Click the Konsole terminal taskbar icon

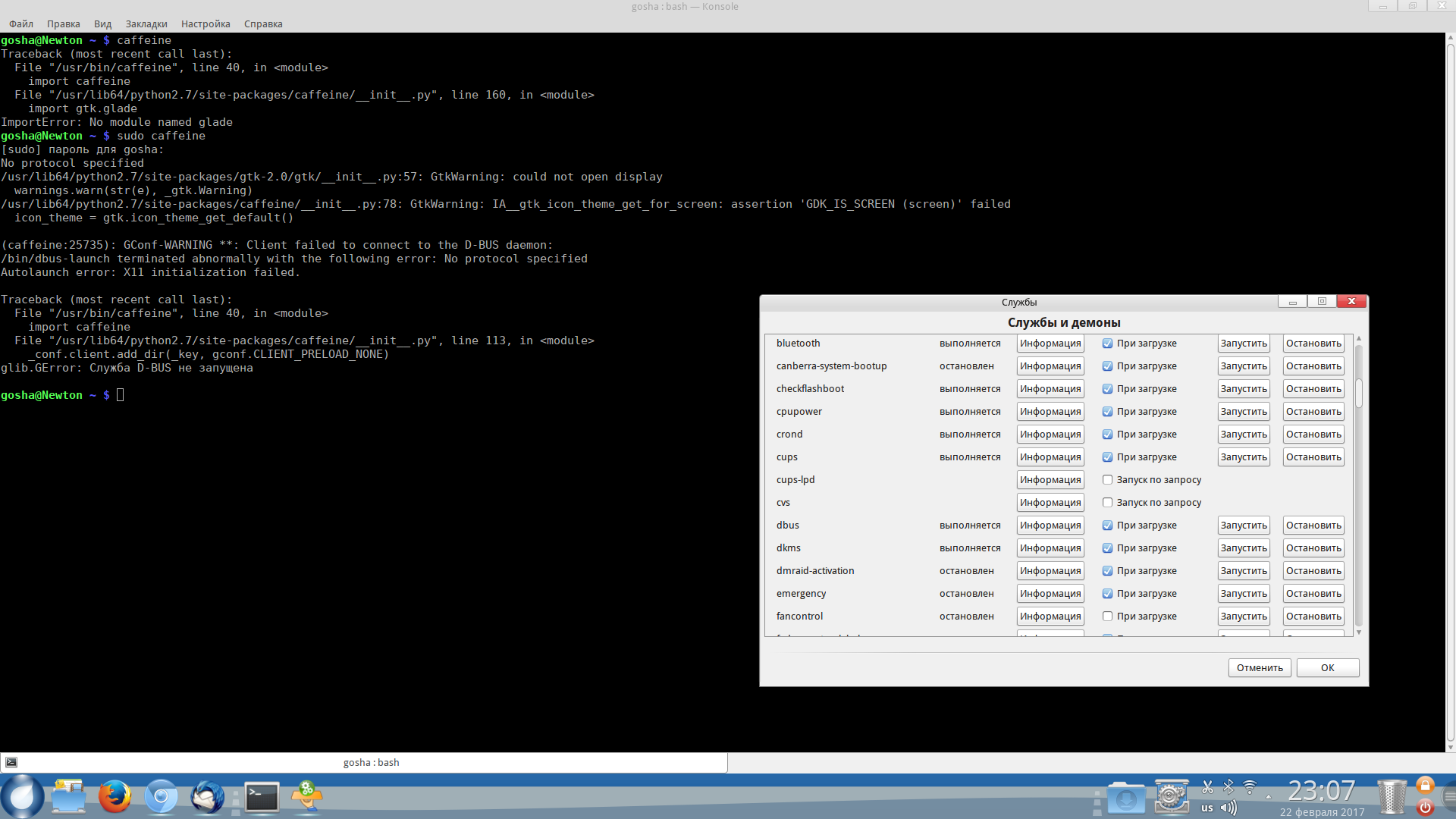click(x=262, y=796)
